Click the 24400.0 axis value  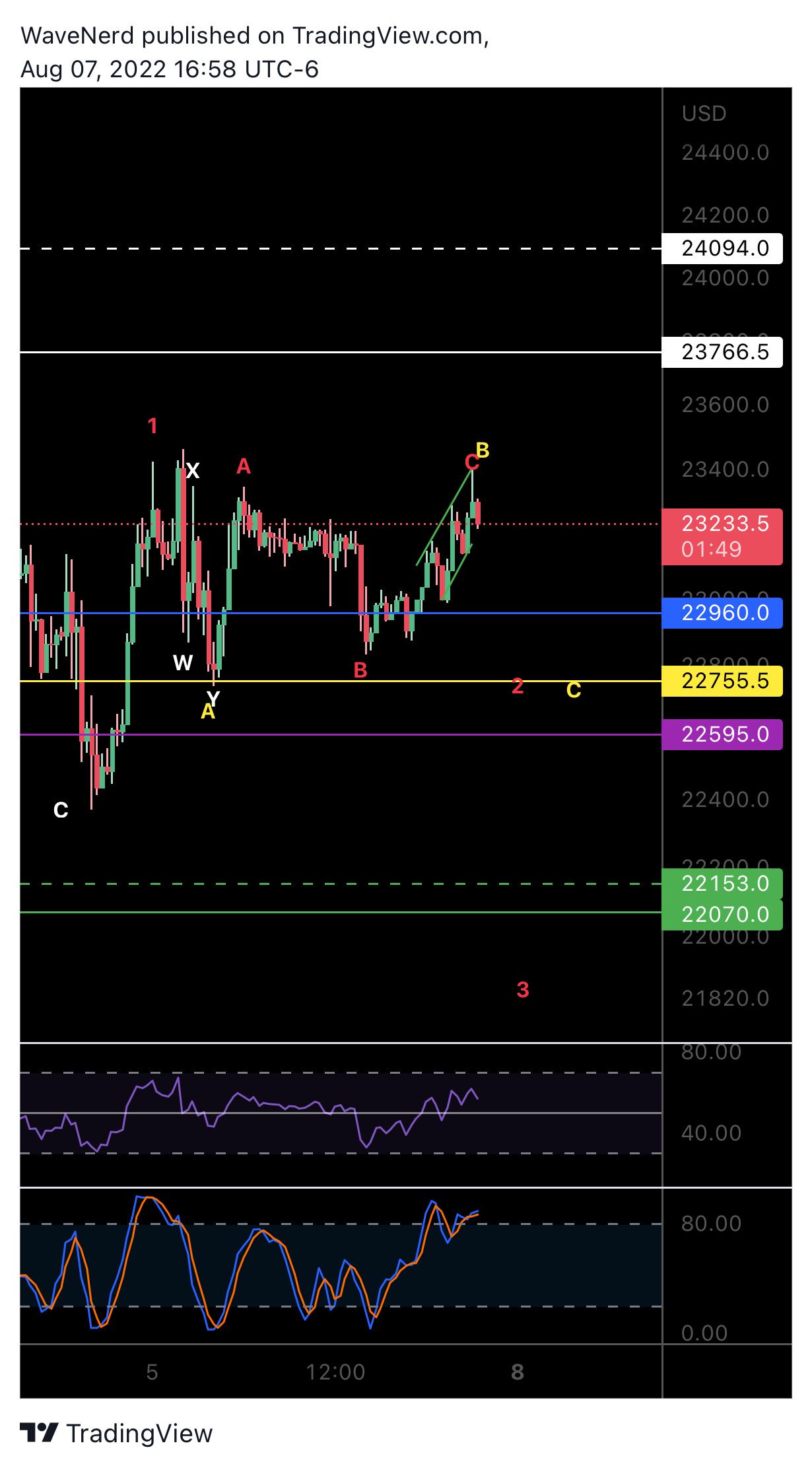click(725, 153)
